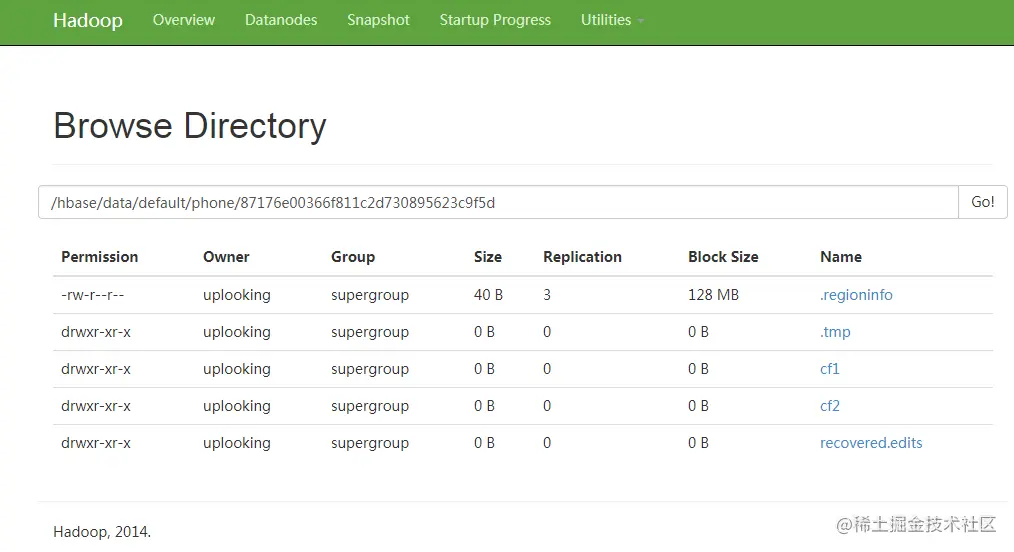Open the recovered.edits directory
Screen dimensions: 1014x552
[x=871, y=443]
